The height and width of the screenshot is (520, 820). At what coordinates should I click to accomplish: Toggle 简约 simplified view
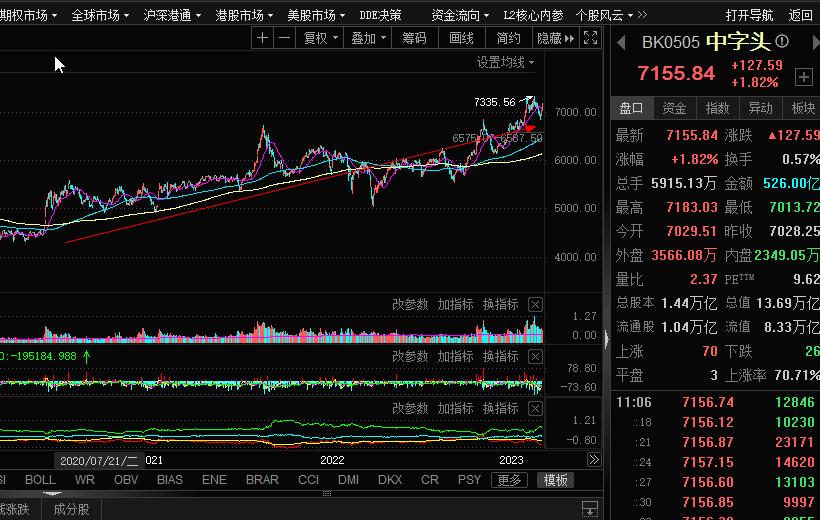click(x=508, y=38)
